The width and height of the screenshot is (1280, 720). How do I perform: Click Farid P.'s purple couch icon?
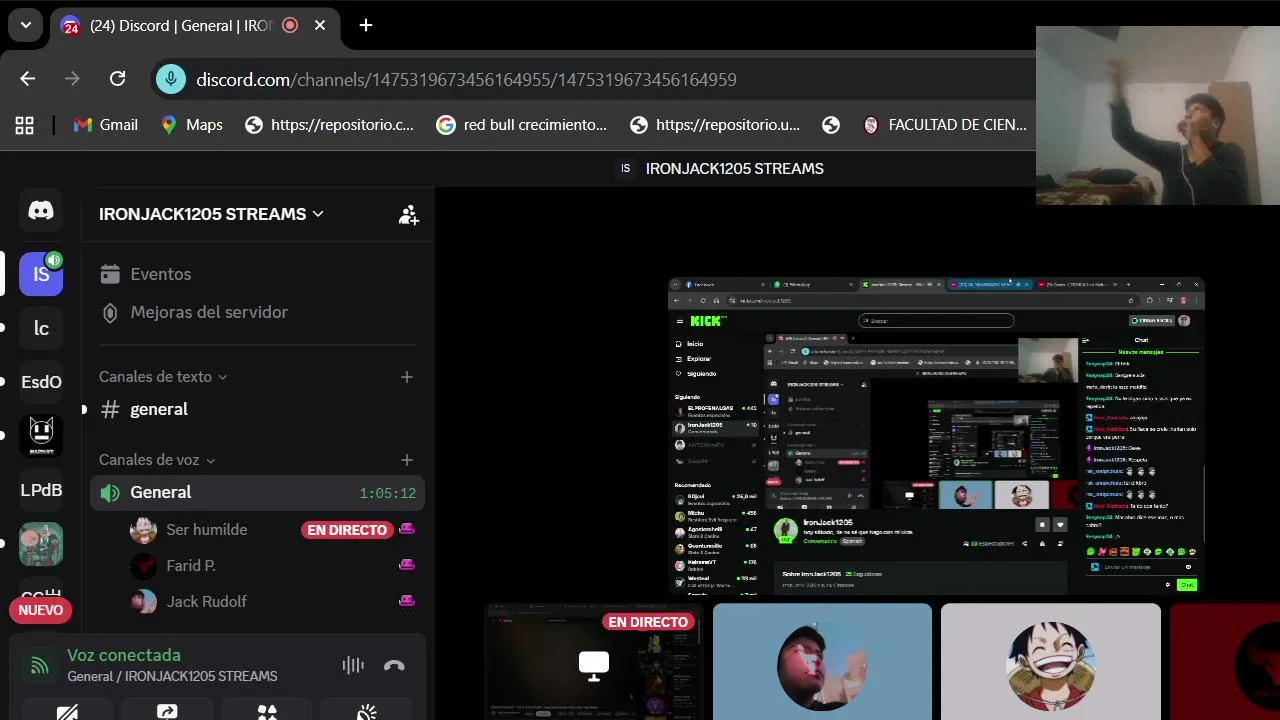tap(407, 565)
